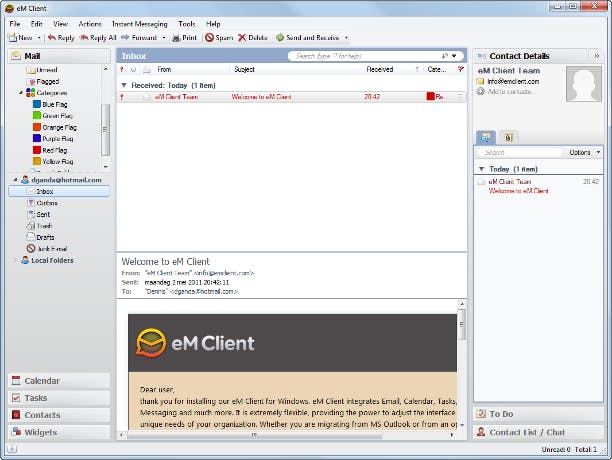Toggle the flag on the eM Client Team message
The image size is (612, 460).
point(461,97)
